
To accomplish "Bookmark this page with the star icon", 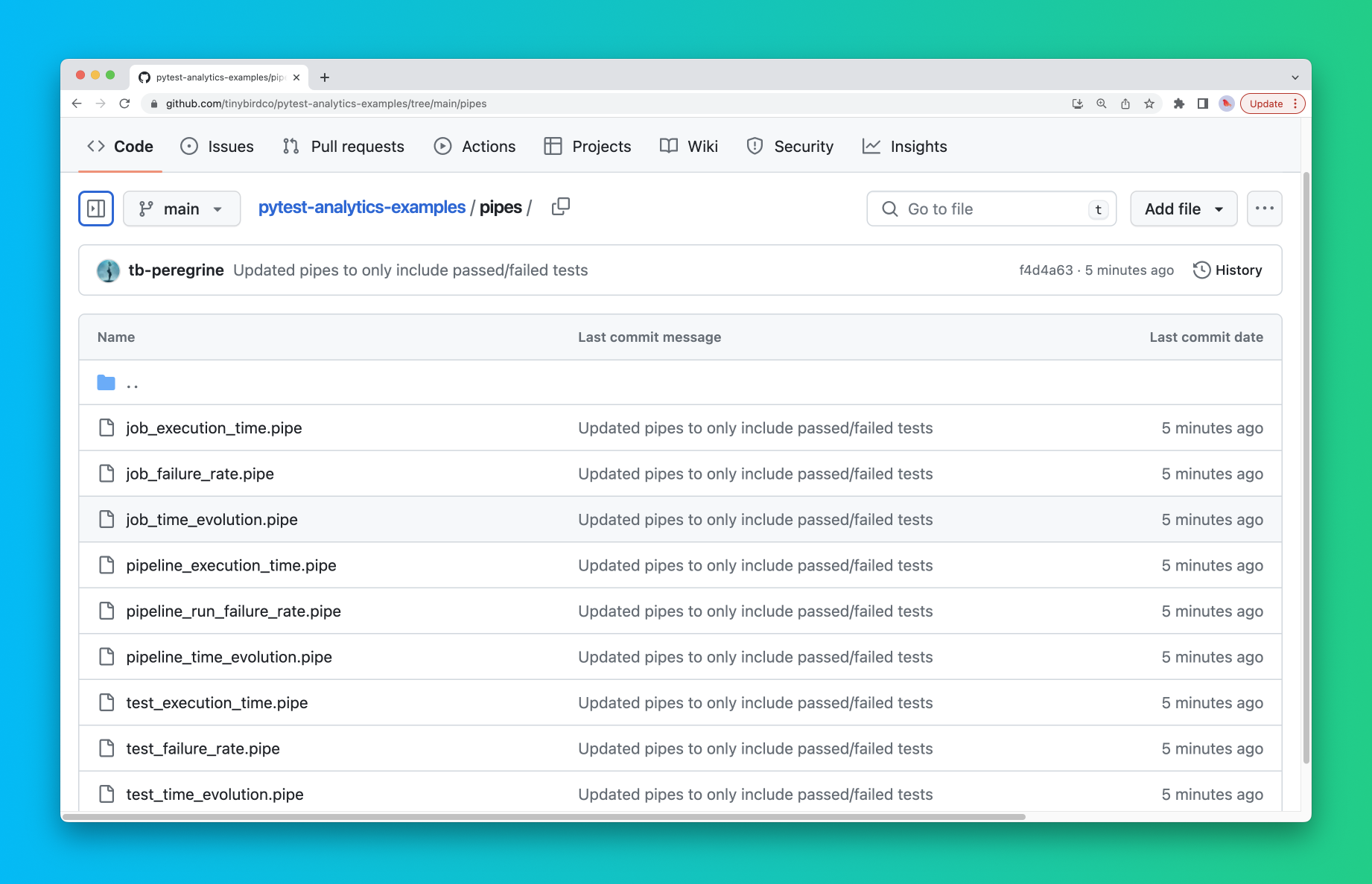I will [x=1149, y=104].
